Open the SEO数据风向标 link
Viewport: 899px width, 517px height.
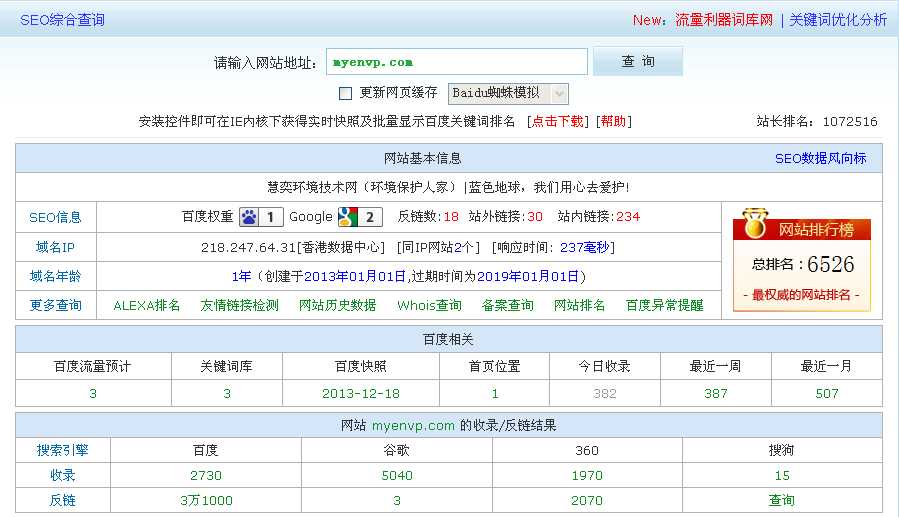(820, 159)
